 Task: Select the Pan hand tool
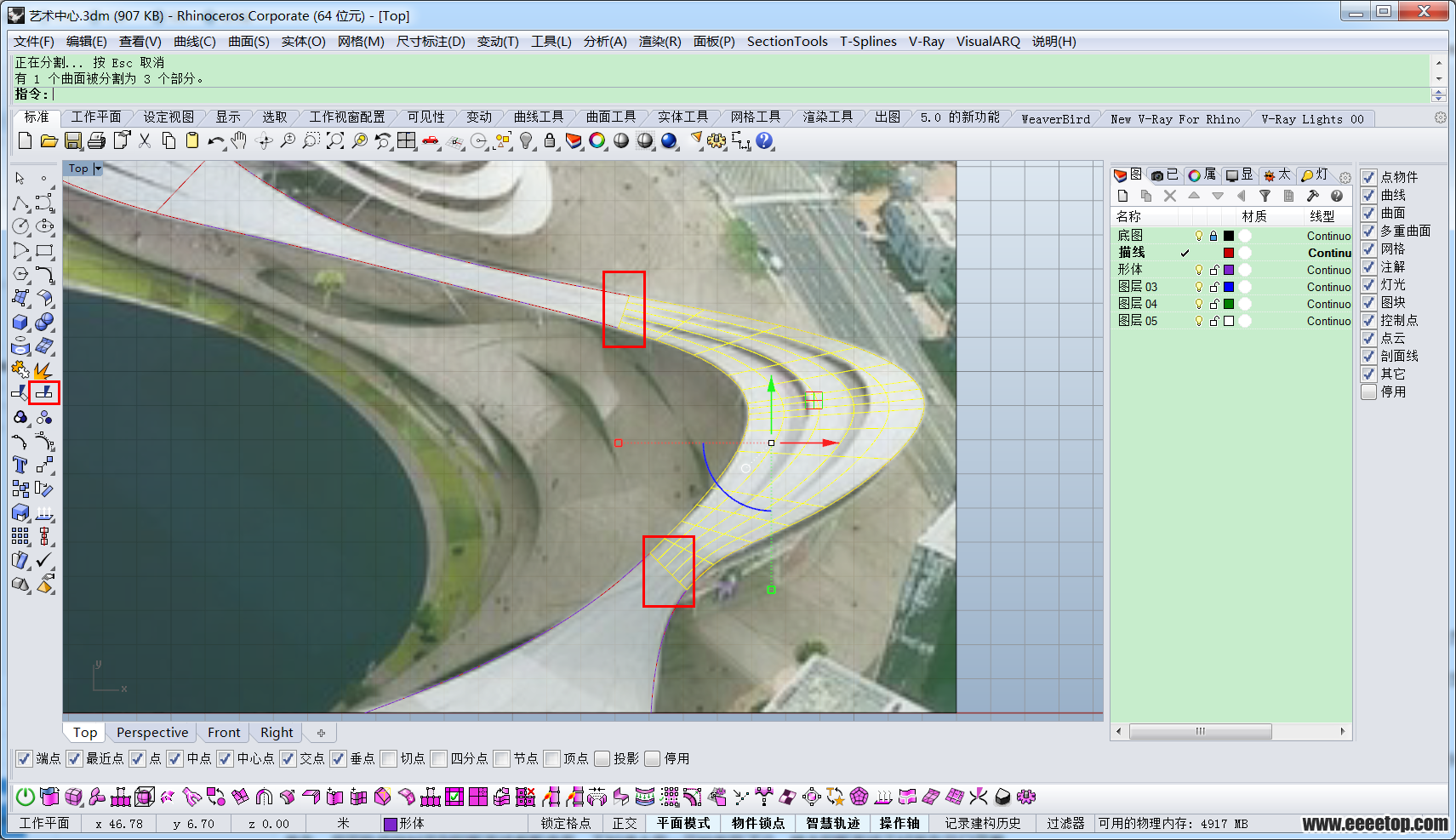239,140
